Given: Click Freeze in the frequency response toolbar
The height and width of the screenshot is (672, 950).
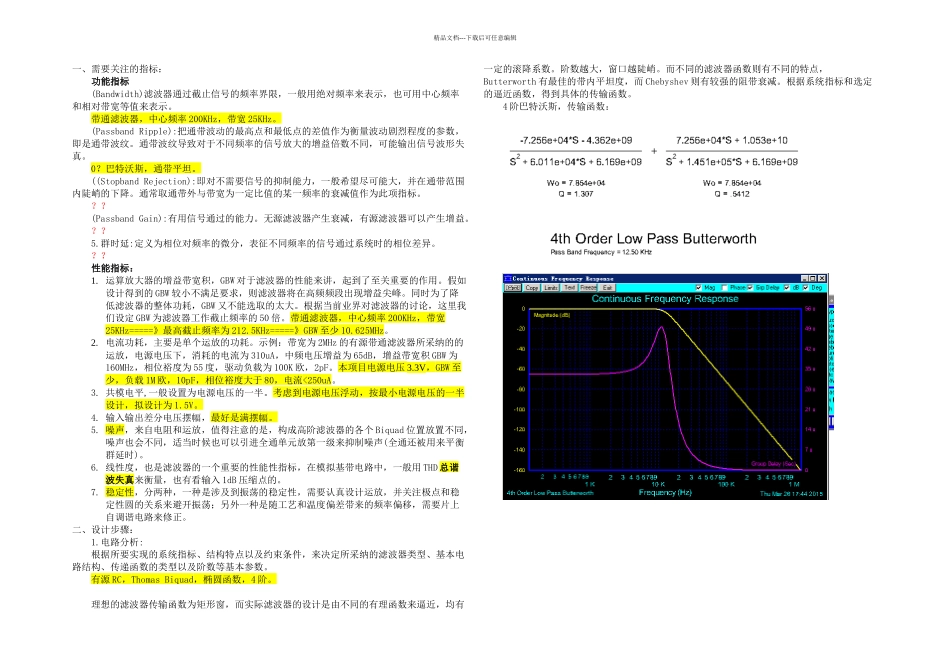Looking at the screenshot, I should pos(588,288).
